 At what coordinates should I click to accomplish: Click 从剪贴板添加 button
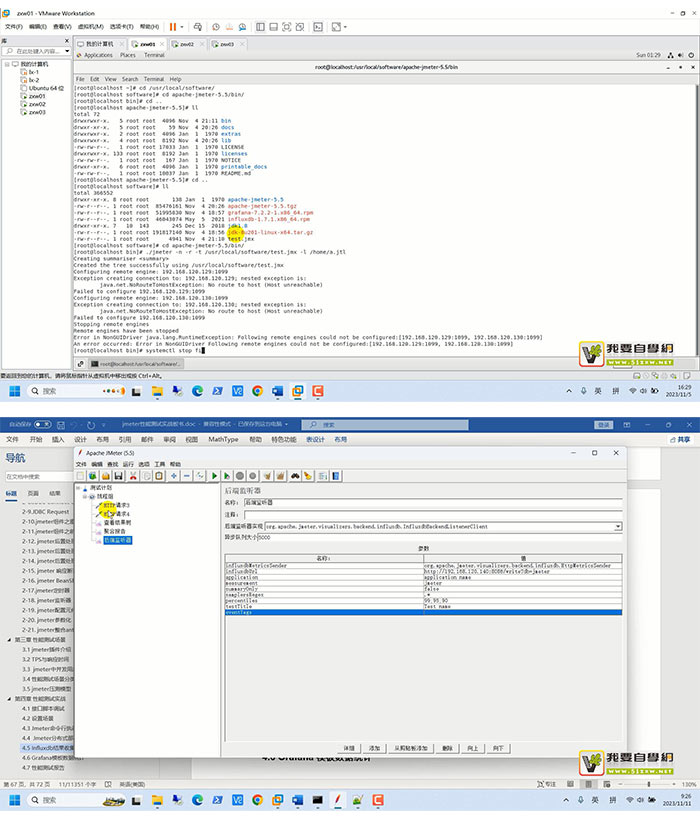coord(411,748)
